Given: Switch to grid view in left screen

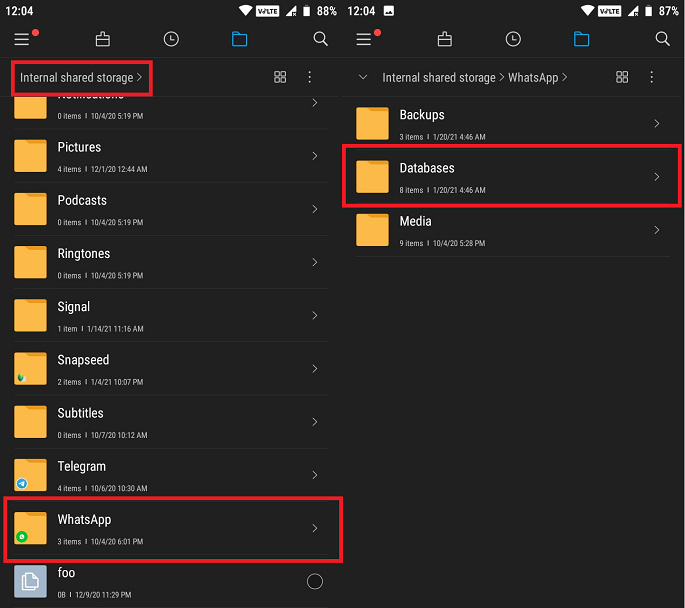Looking at the screenshot, I should [280, 77].
